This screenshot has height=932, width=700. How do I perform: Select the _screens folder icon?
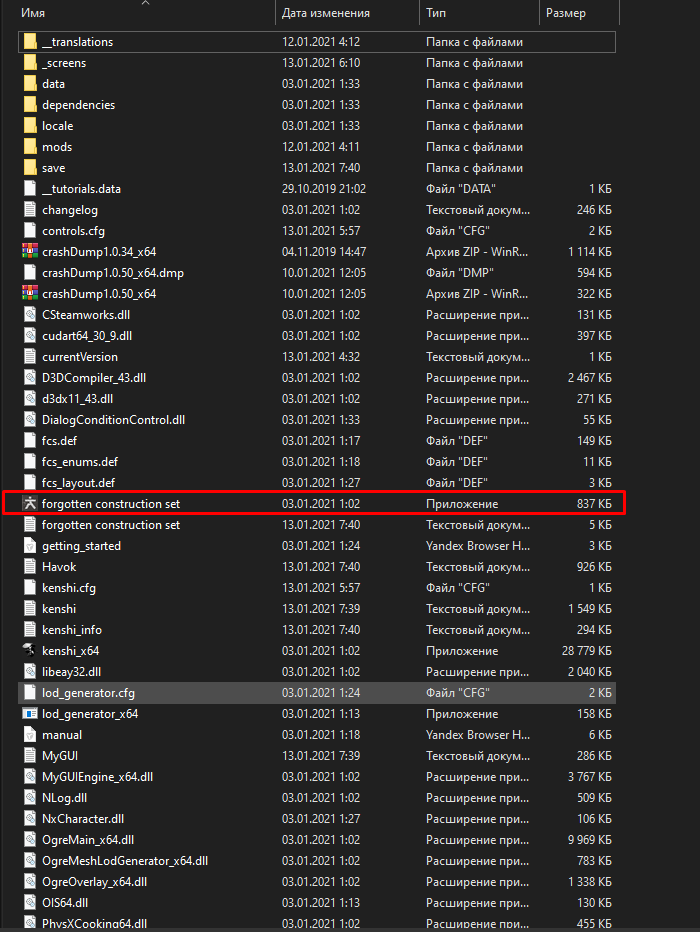(30, 62)
